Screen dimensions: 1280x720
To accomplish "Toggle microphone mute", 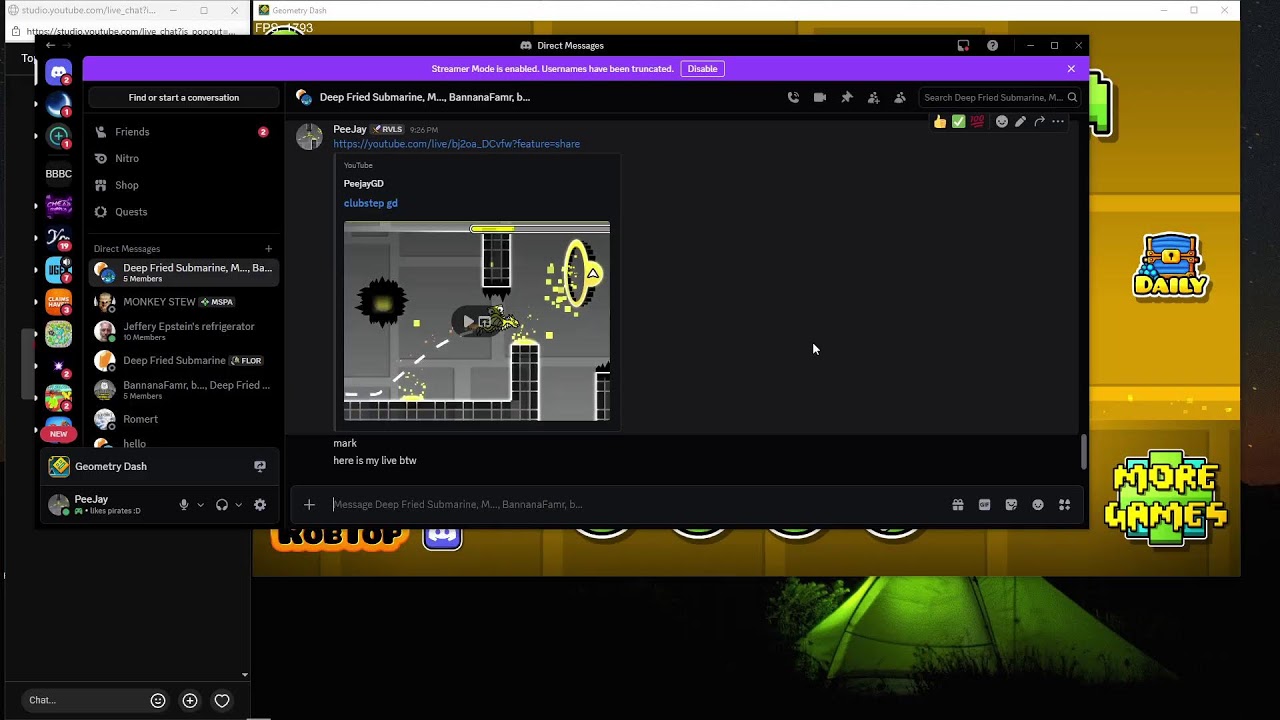I will [x=184, y=505].
